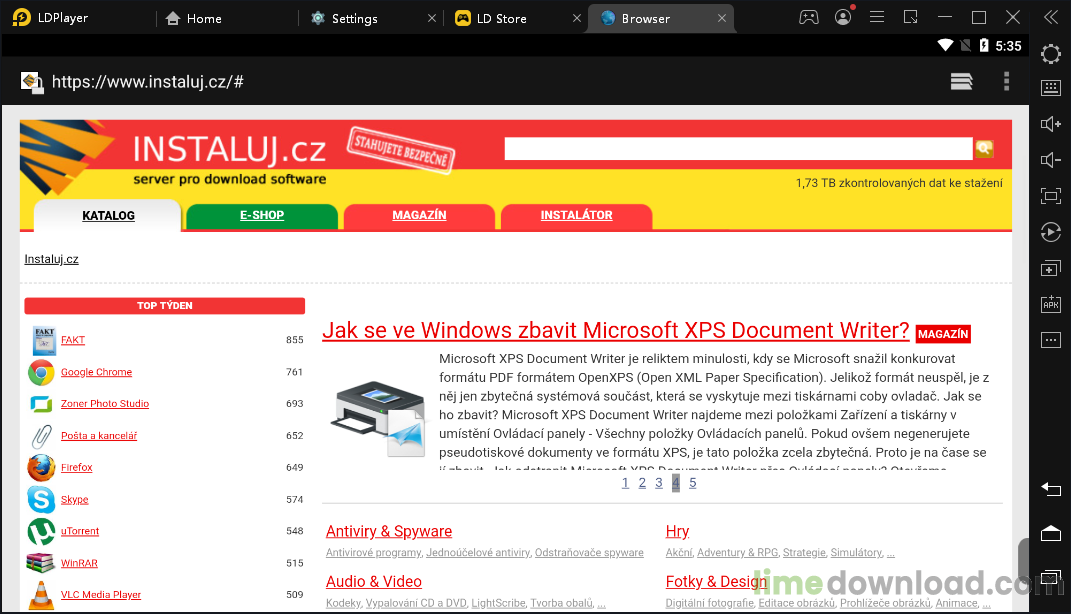Open the XPS Document Writer article headline
The height and width of the screenshot is (614, 1071).
click(x=615, y=331)
